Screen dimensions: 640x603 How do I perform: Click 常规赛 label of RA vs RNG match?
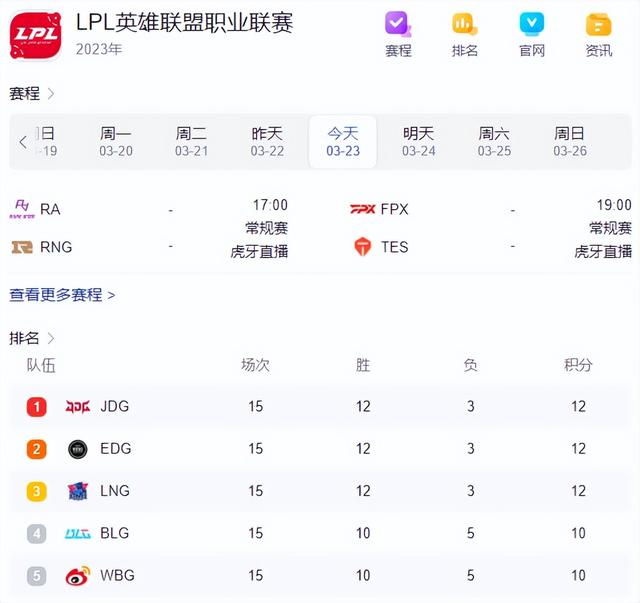pyautogui.click(x=267, y=228)
